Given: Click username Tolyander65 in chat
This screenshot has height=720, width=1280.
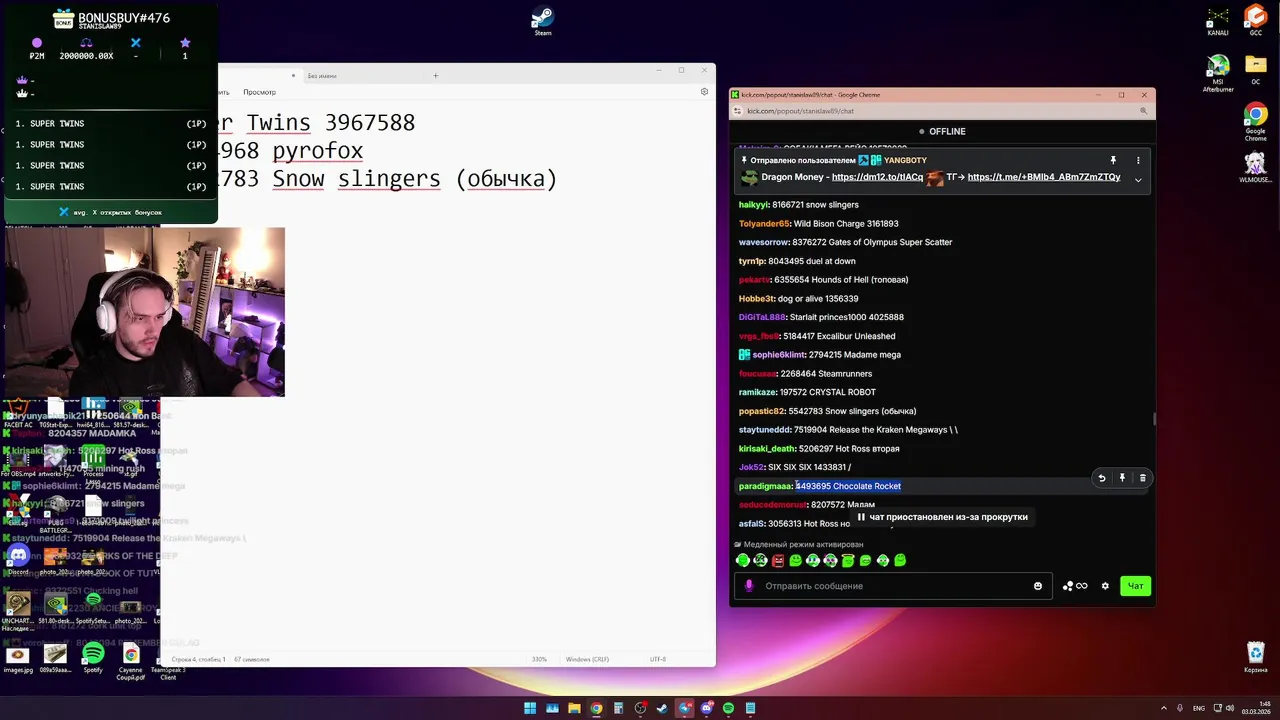Looking at the screenshot, I should (764, 224).
